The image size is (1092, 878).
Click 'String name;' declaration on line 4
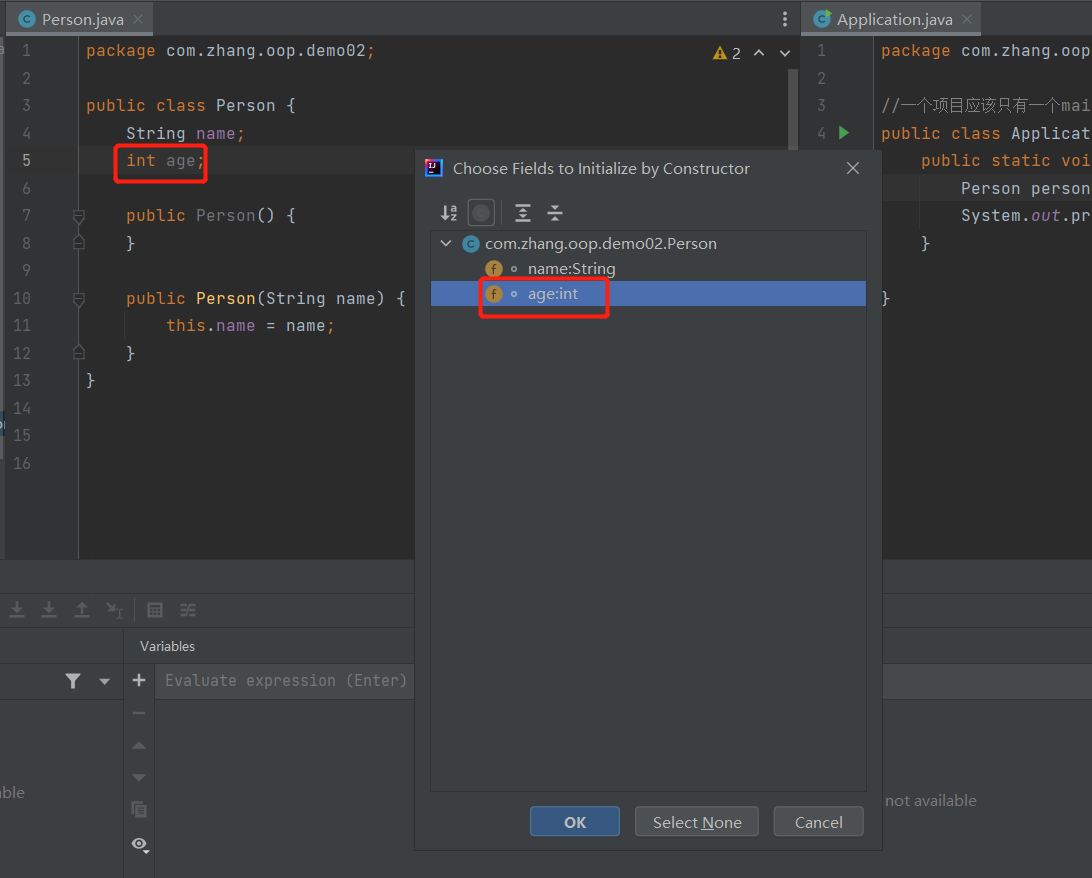[x=185, y=134]
